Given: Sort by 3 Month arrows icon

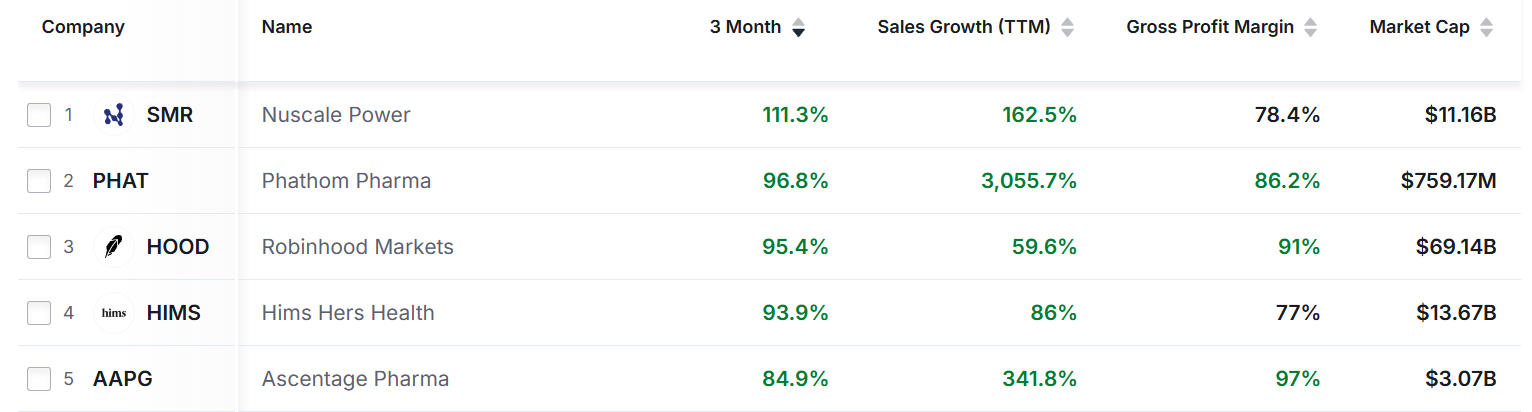Looking at the screenshot, I should pyautogui.click(x=798, y=28).
